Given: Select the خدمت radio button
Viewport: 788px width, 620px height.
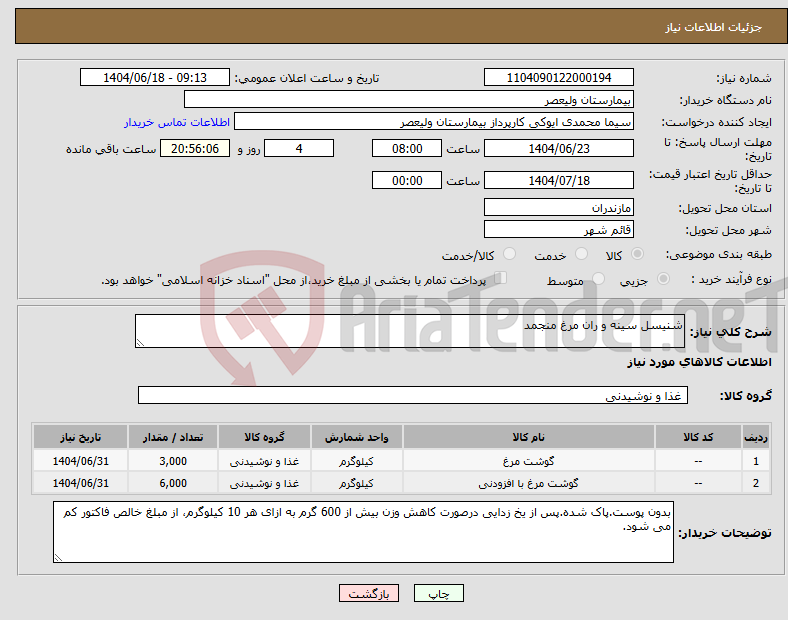Looking at the screenshot, I should click(x=581, y=254).
